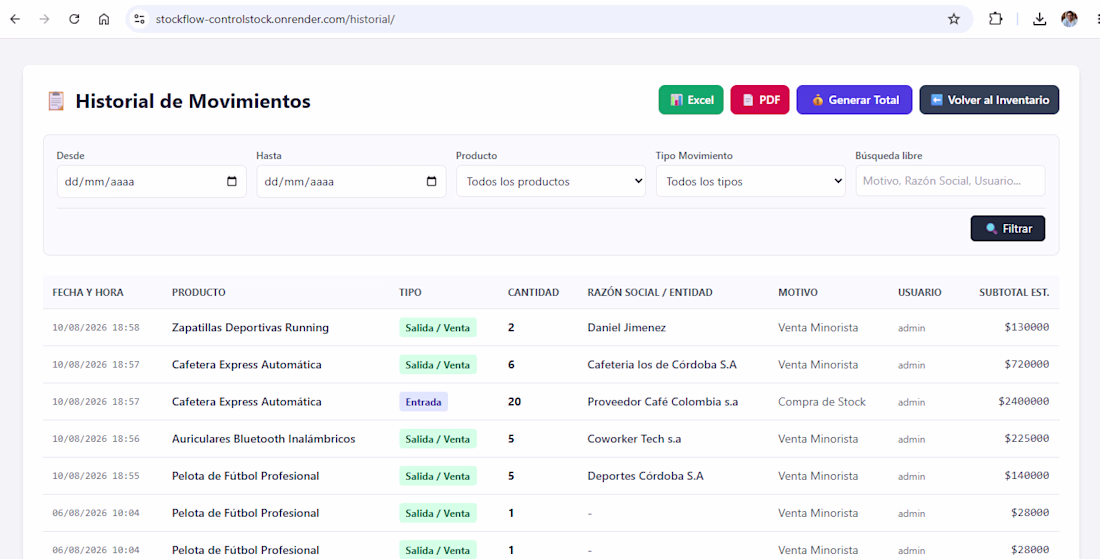Click the MOTIVO column header
The width and height of the screenshot is (1100, 559).
(x=798, y=292)
